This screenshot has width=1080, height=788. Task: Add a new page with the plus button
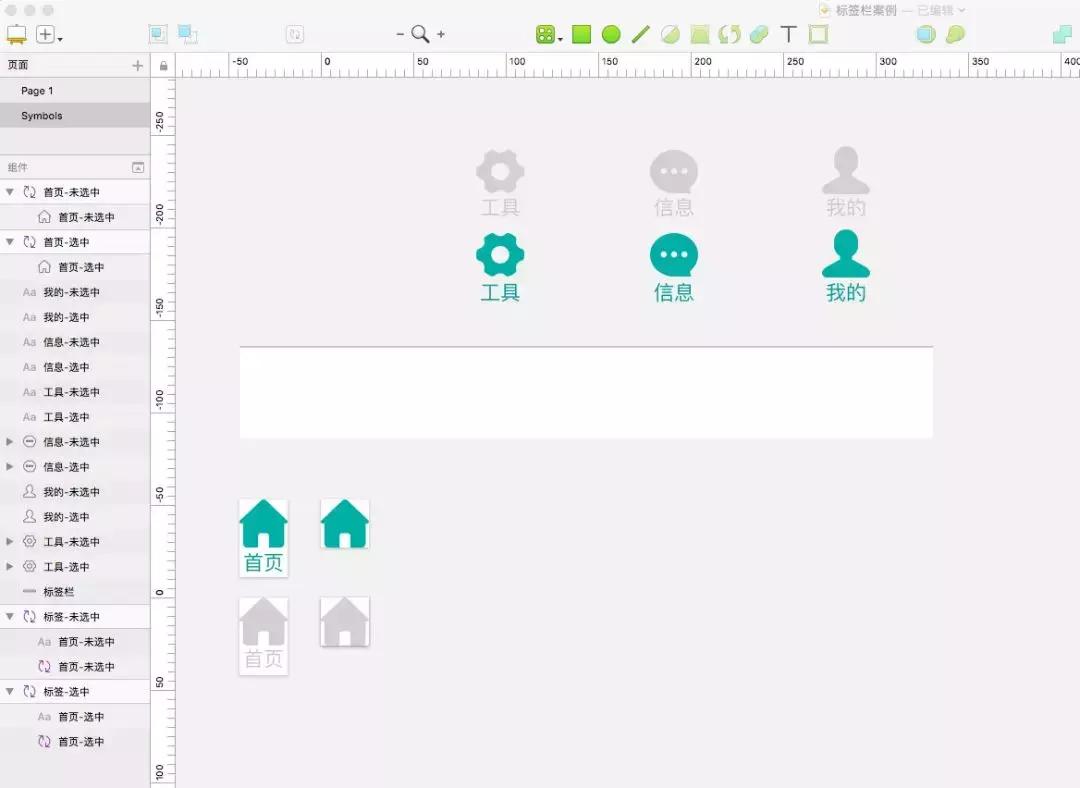137,64
